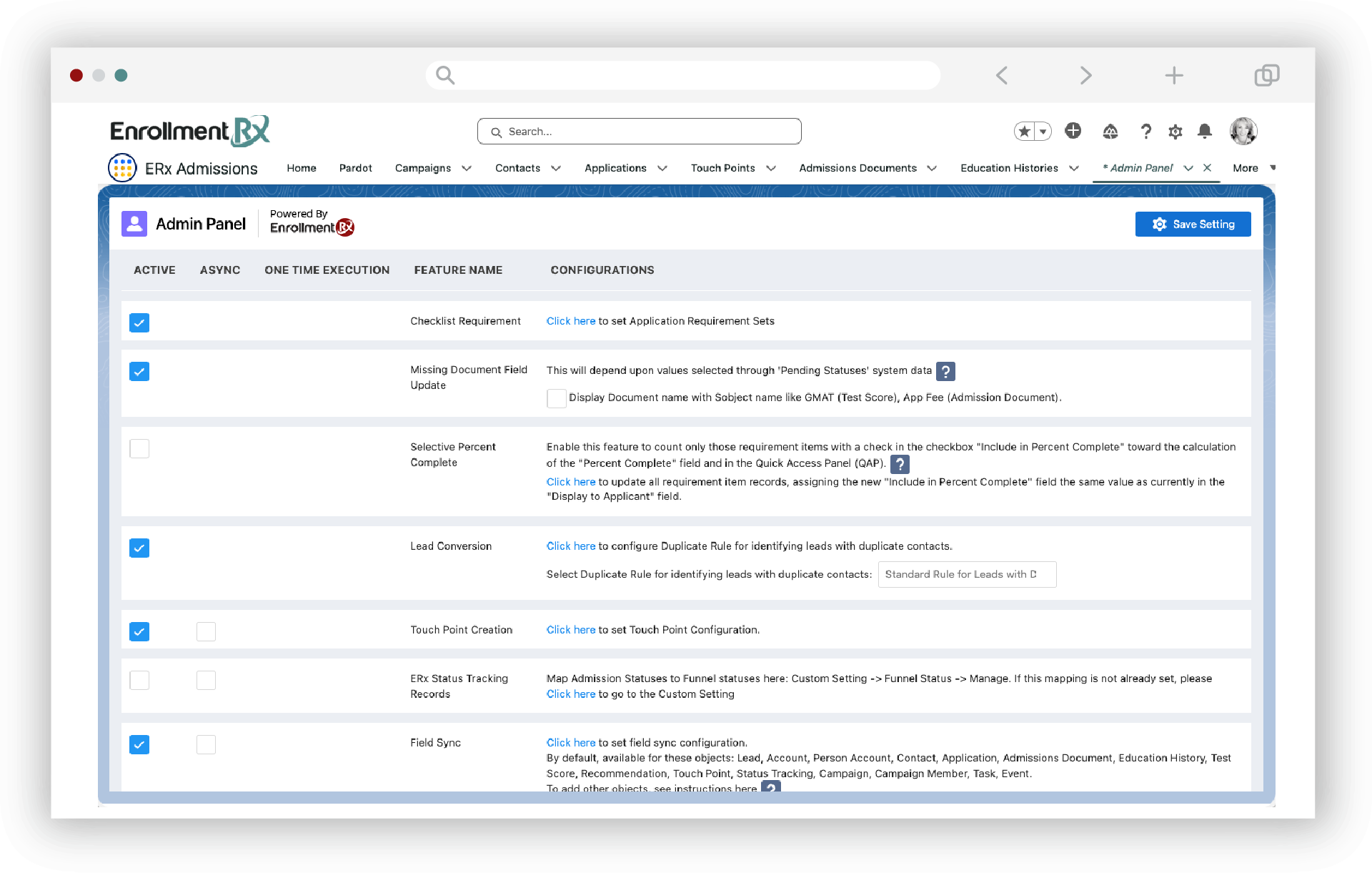This screenshot has height=873, width=1372.
Task: Click the Save Setting button
Action: point(1193,225)
